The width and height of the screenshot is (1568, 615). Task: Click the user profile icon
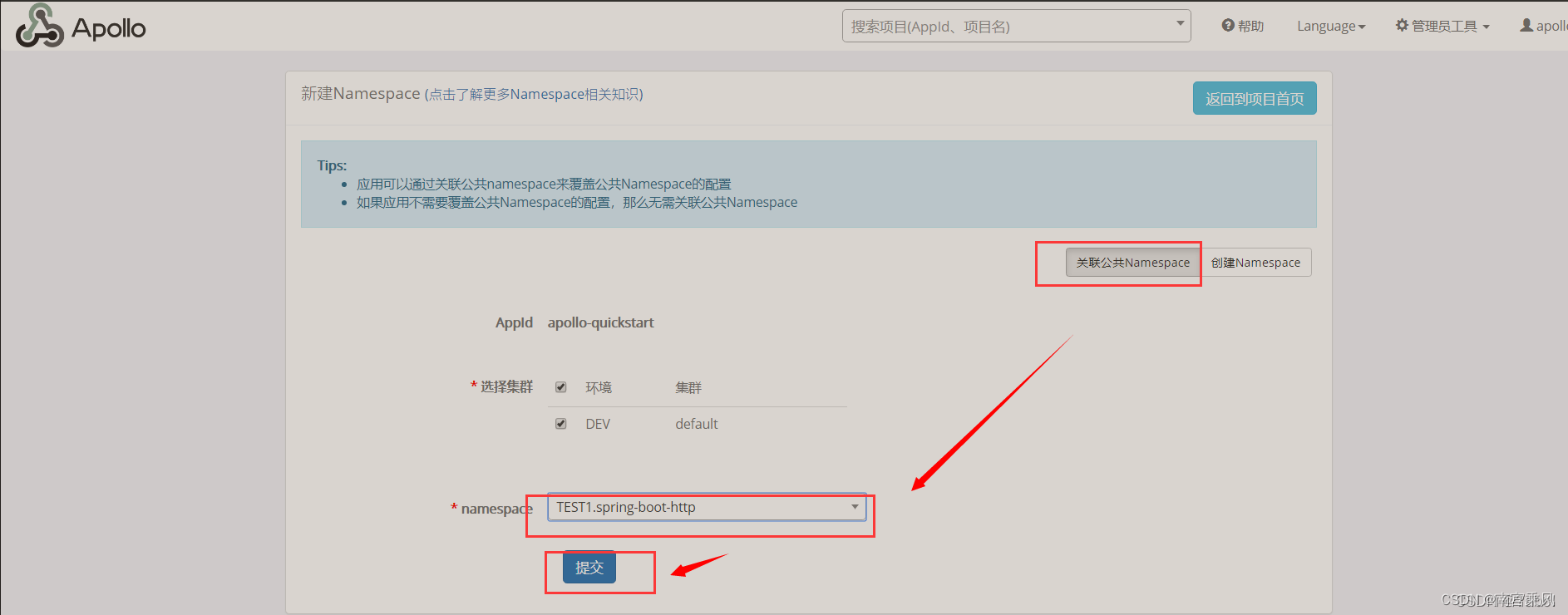(1526, 26)
